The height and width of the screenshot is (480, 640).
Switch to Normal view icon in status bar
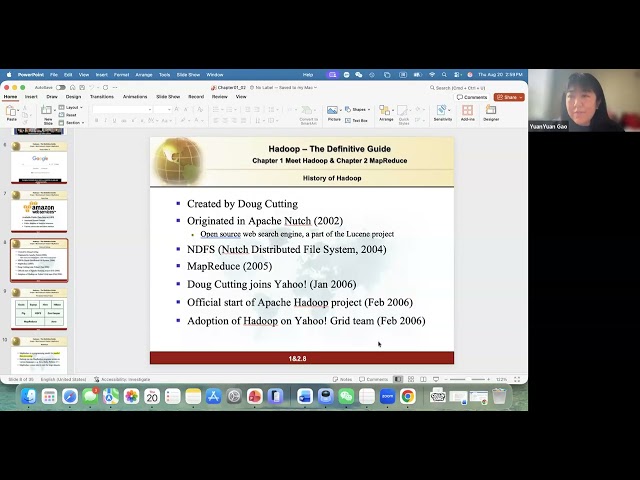[x=398, y=379]
